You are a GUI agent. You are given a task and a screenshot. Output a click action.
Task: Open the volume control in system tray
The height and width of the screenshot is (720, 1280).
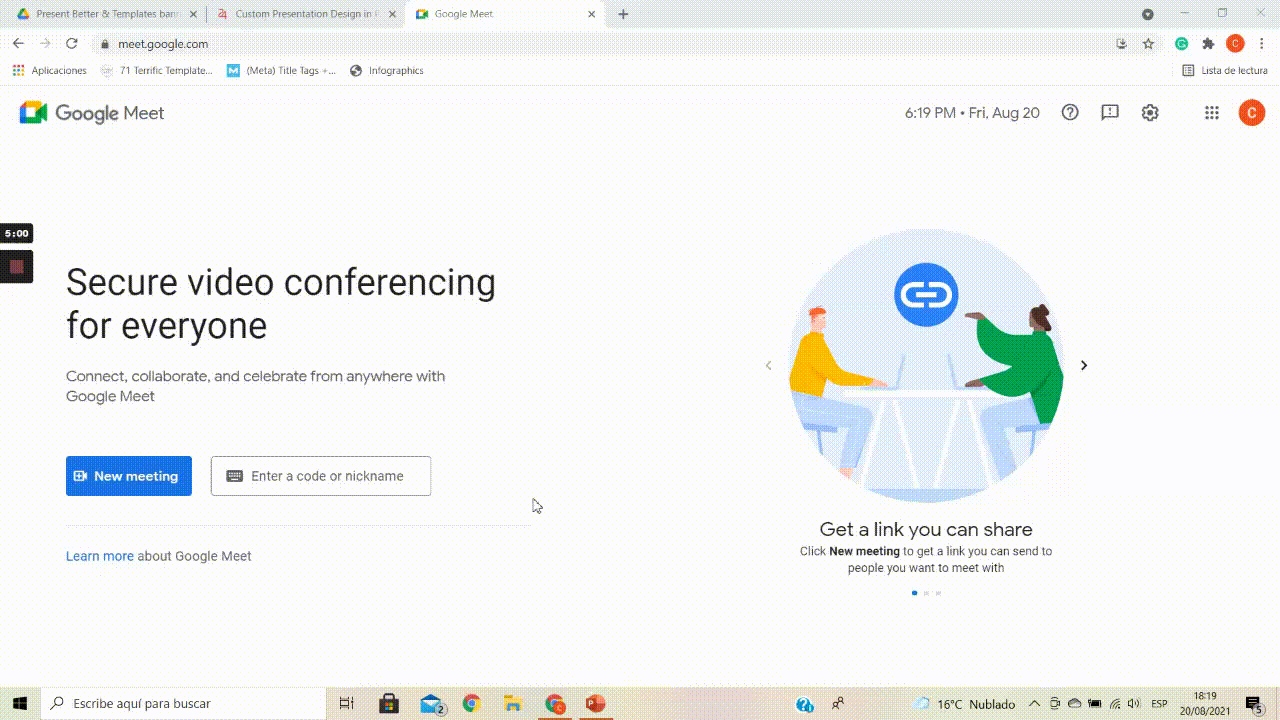1135,704
